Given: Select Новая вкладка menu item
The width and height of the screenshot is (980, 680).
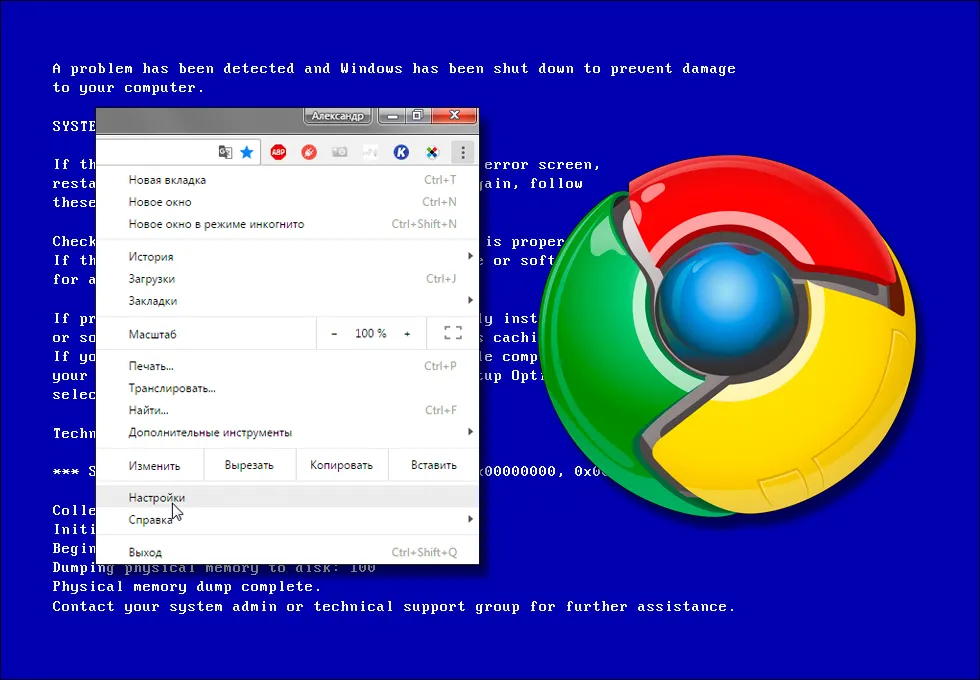Looking at the screenshot, I should [x=288, y=180].
